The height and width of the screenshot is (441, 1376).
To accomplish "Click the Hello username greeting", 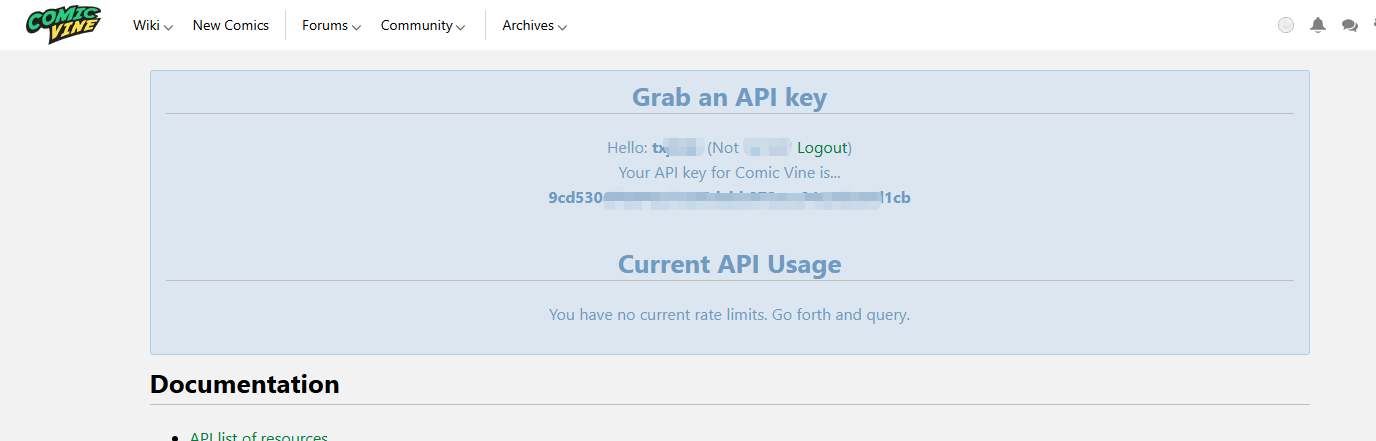I will pyautogui.click(x=655, y=148).
